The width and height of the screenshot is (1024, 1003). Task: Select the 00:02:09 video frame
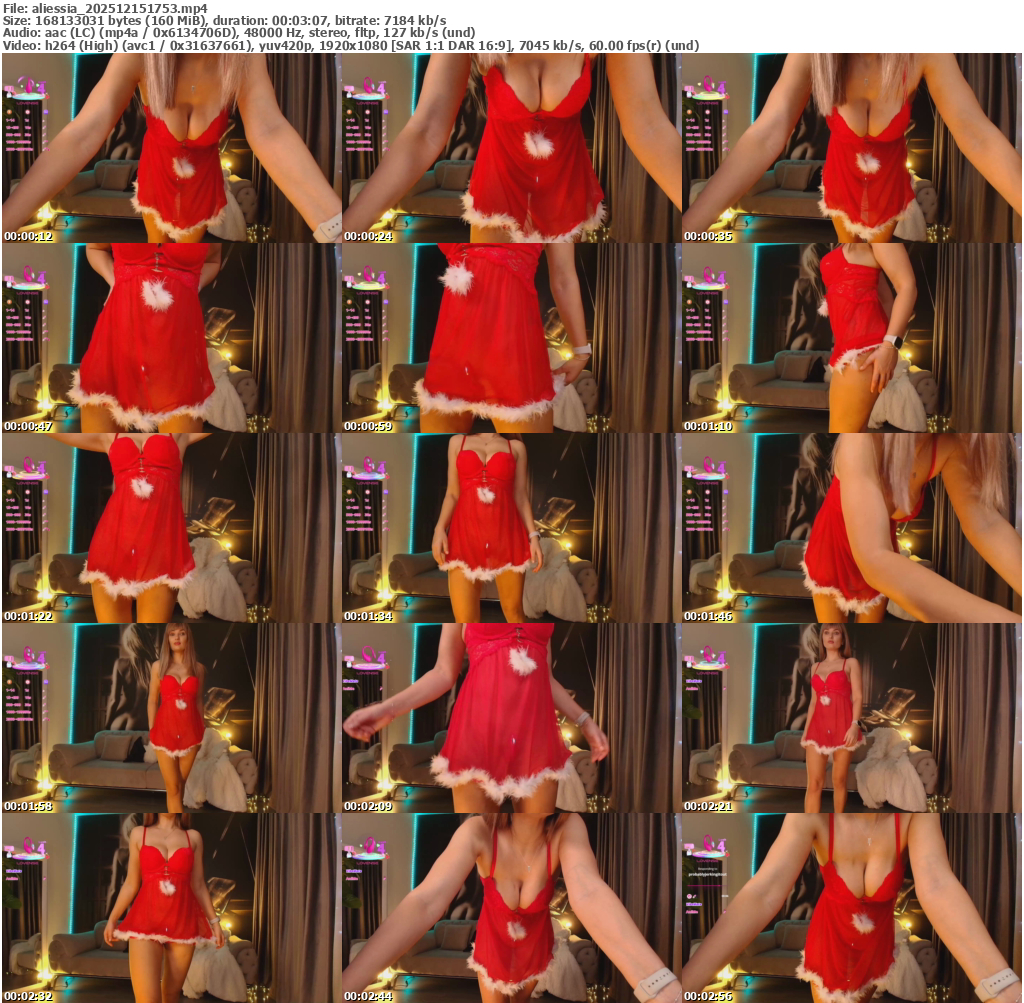(x=511, y=718)
